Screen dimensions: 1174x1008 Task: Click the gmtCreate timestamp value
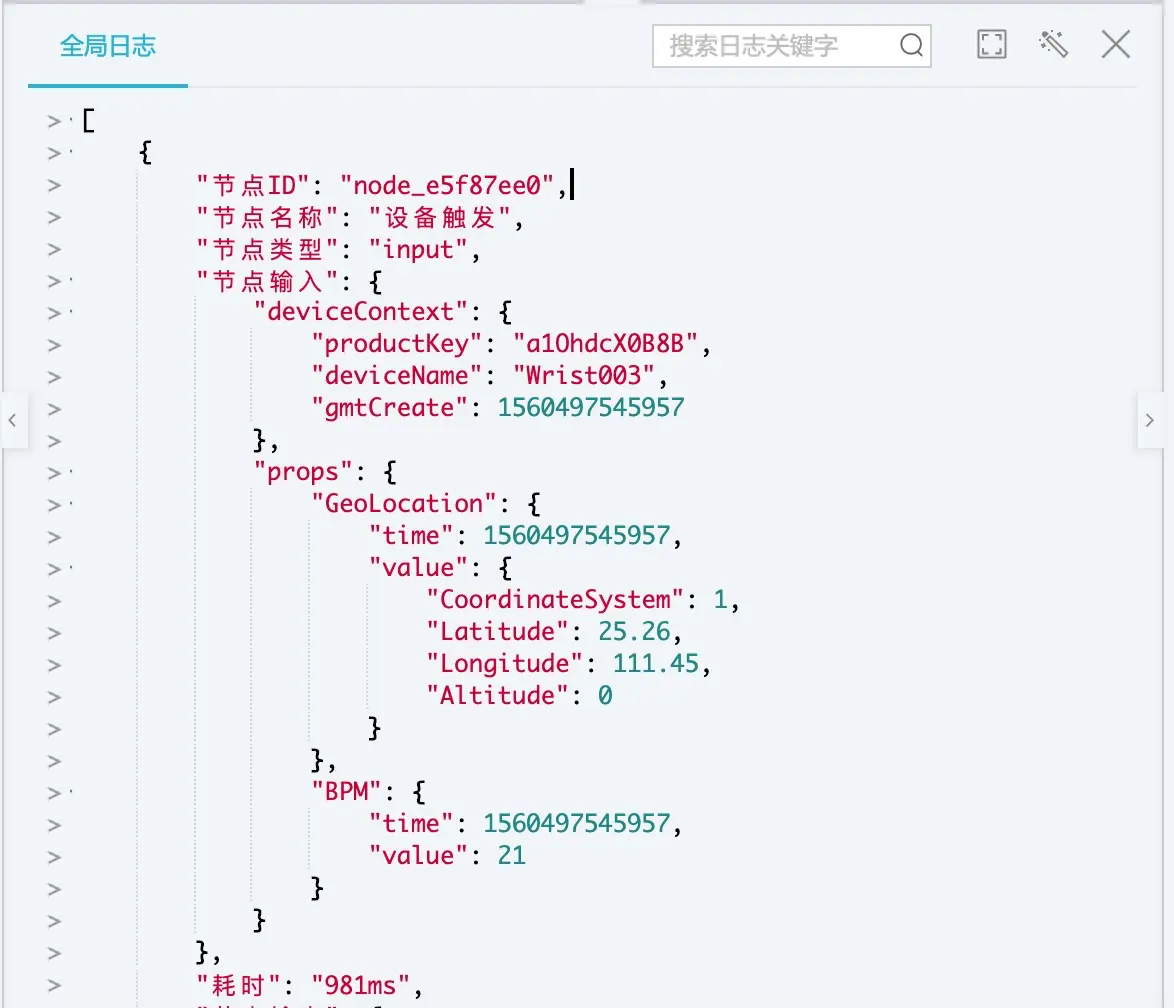(591, 407)
